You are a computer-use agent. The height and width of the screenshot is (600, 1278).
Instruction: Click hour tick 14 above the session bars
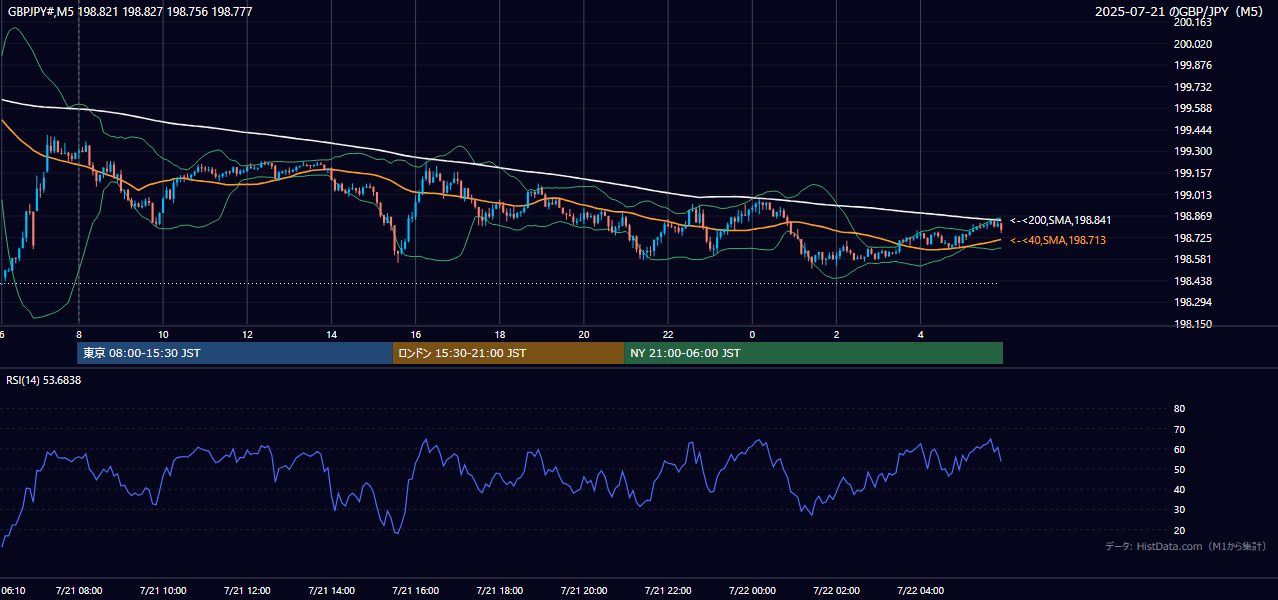pyautogui.click(x=331, y=335)
